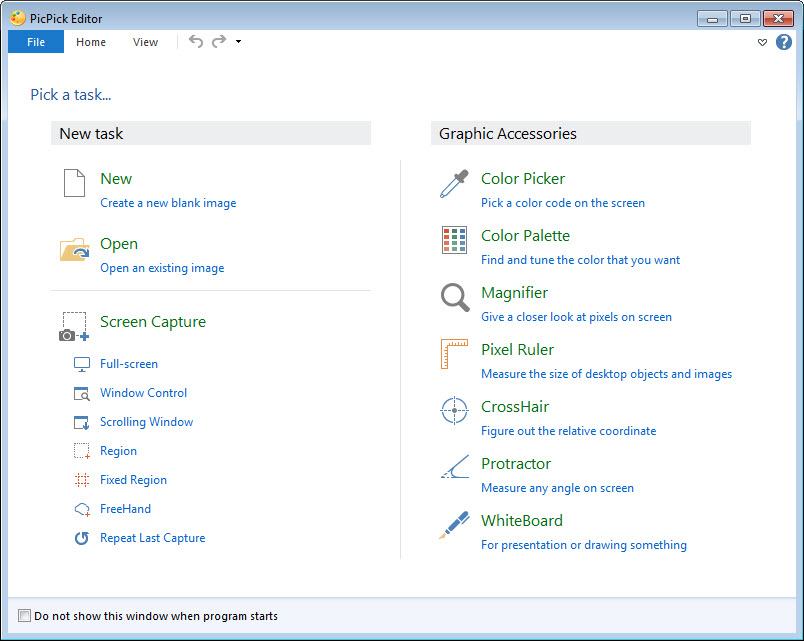Click 'Open an existing image' text
This screenshot has height=641, width=804.
(x=163, y=268)
